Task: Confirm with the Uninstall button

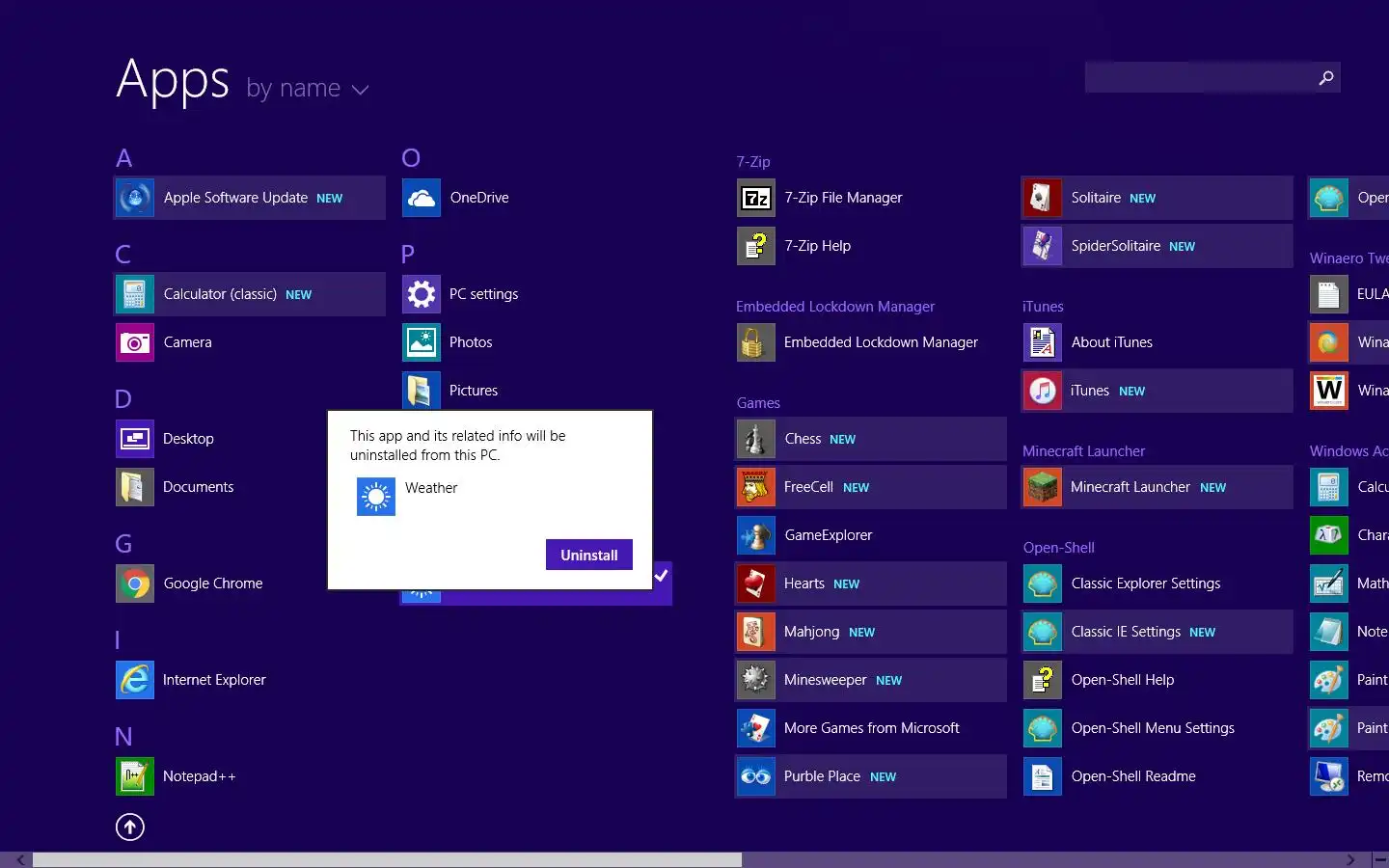Action: tap(589, 555)
